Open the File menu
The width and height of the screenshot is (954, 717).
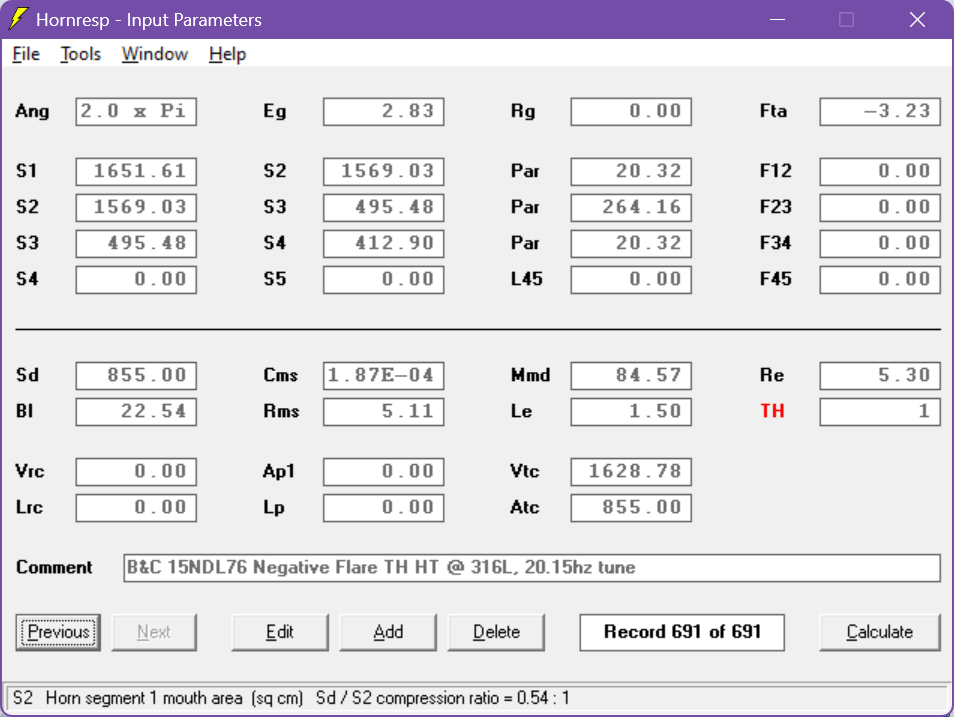pos(26,54)
